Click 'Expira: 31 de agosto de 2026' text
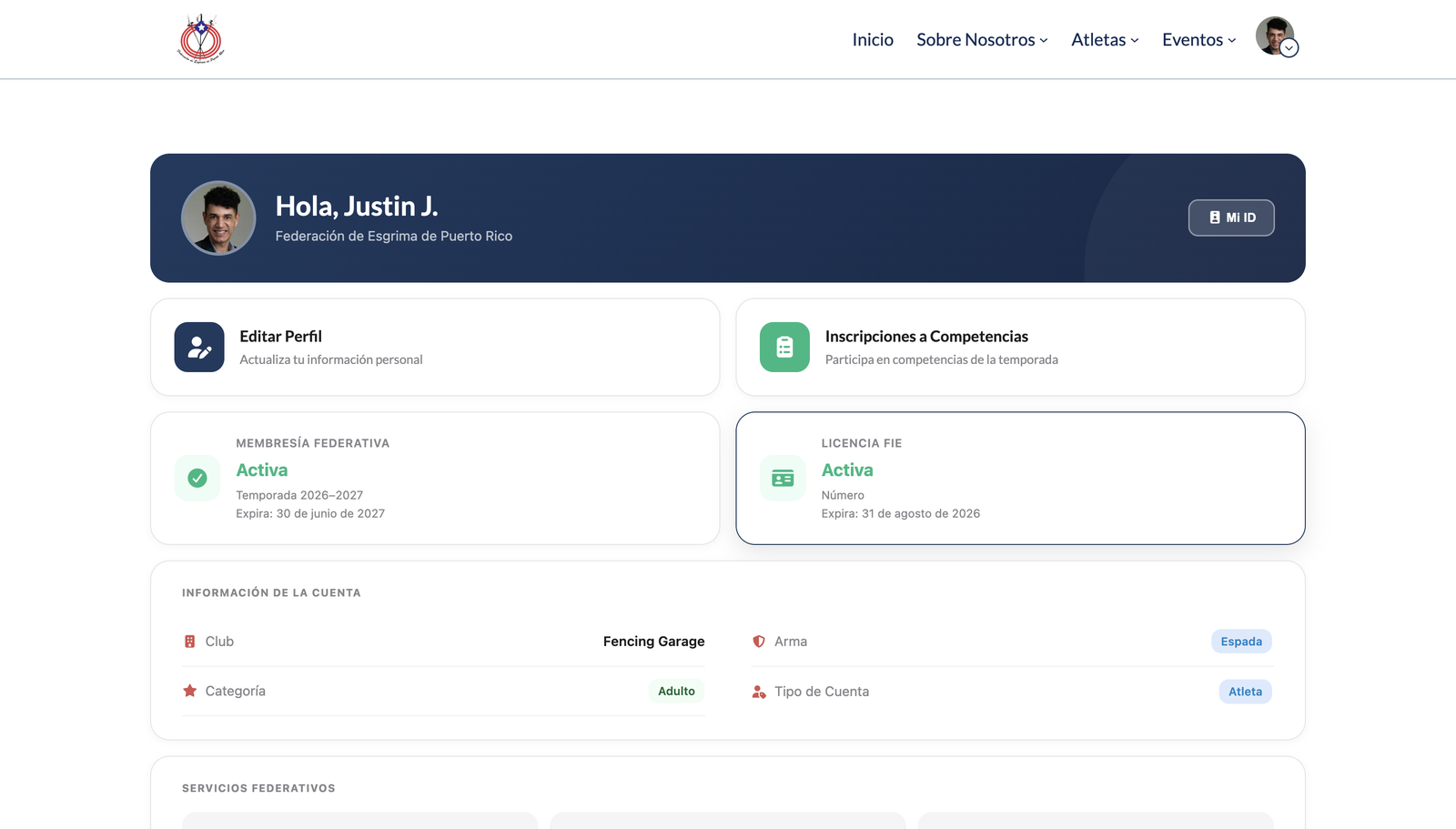 tap(901, 513)
